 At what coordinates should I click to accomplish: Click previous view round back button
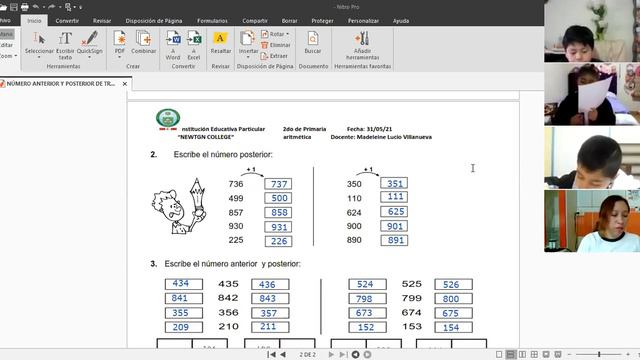tap(356, 354)
